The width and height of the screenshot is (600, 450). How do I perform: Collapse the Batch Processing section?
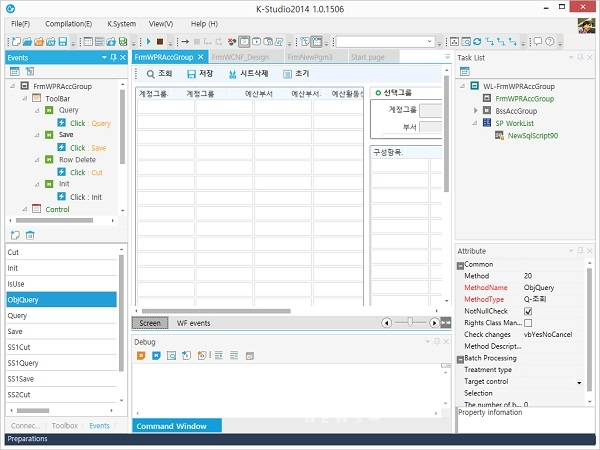(x=461, y=358)
